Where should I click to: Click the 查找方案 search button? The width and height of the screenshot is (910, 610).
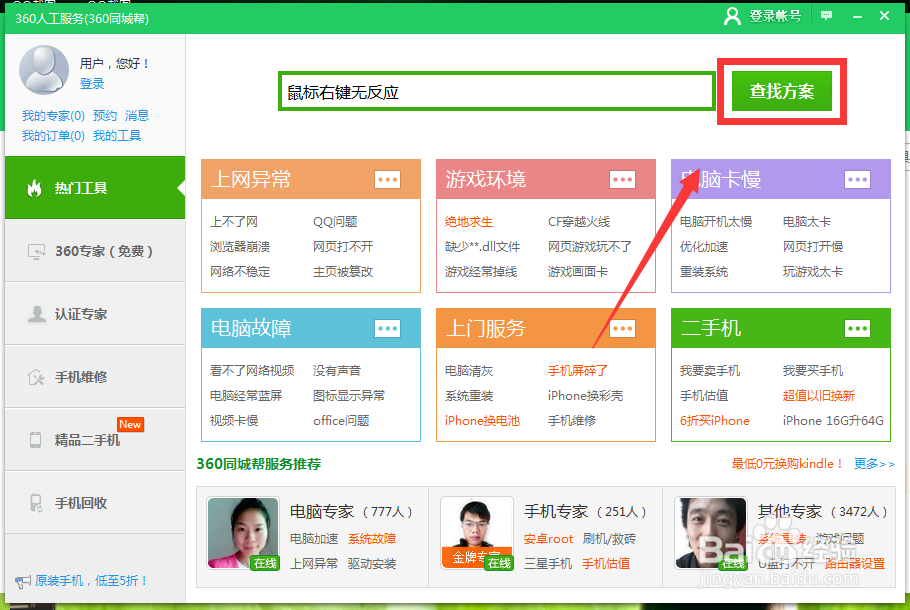point(782,91)
